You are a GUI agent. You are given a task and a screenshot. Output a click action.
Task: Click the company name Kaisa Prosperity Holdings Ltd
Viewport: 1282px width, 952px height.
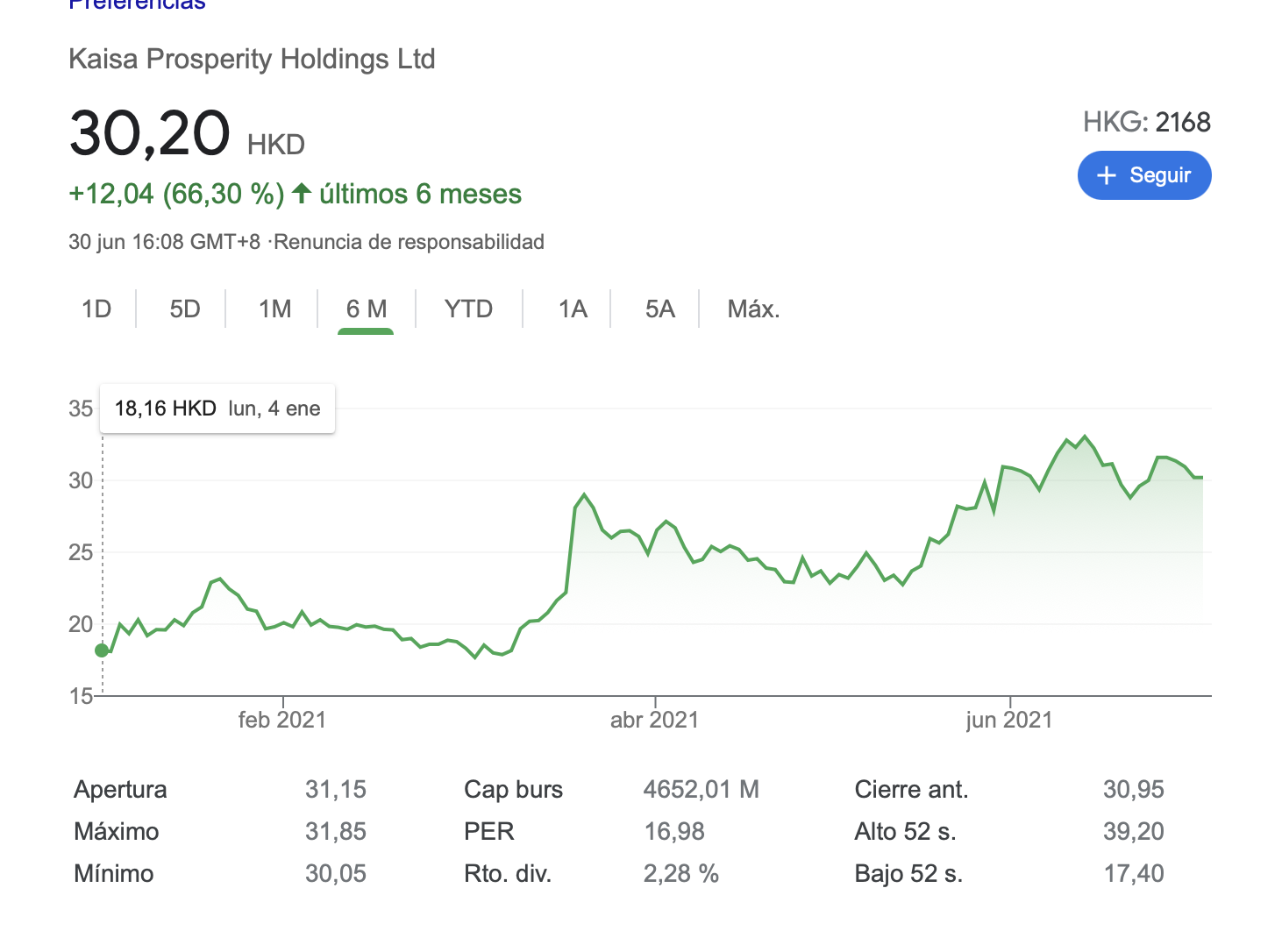pos(252,59)
